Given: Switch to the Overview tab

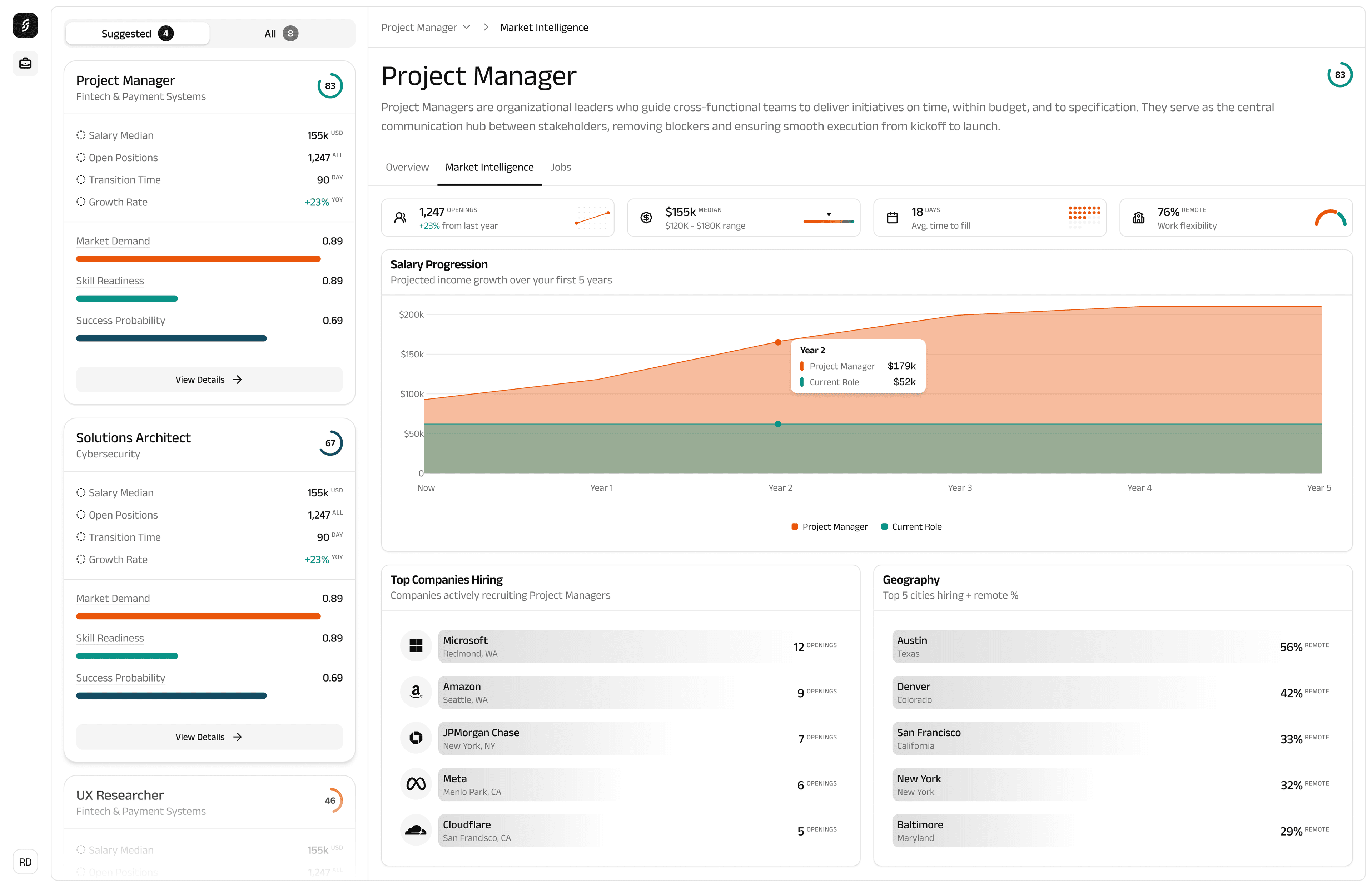Looking at the screenshot, I should [x=407, y=167].
